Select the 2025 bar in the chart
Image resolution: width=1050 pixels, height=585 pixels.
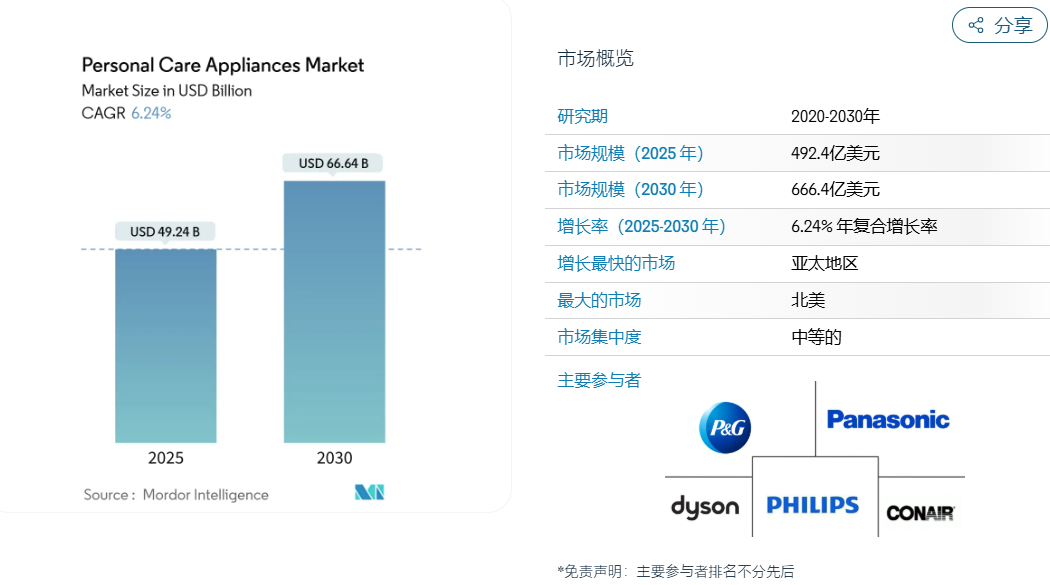click(165, 345)
